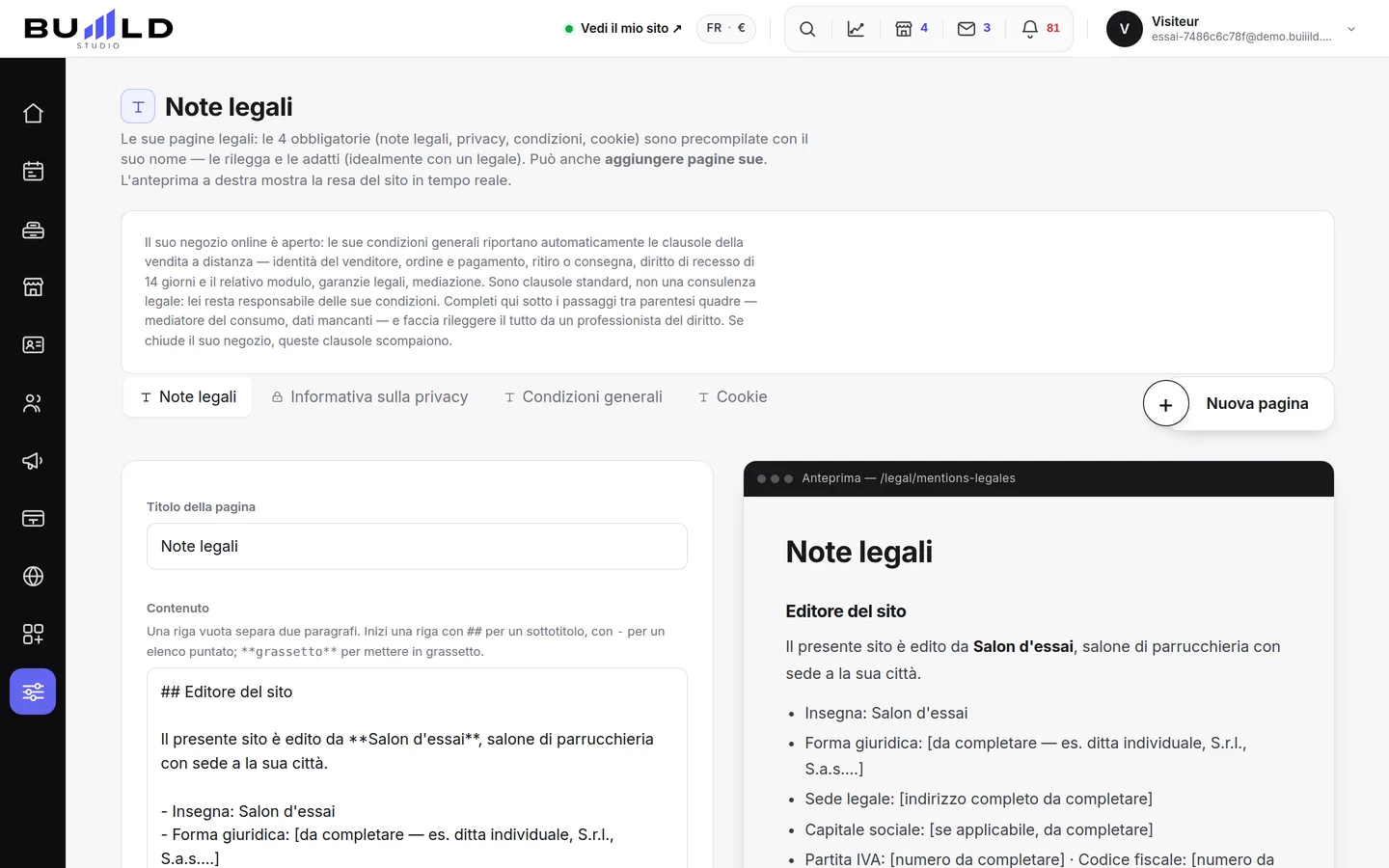
Task: Click inside the Contenuto text area
Action: [x=417, y=769]
